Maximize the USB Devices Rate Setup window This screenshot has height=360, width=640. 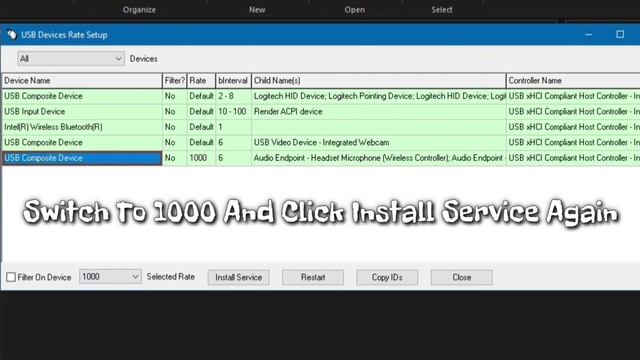620,35
